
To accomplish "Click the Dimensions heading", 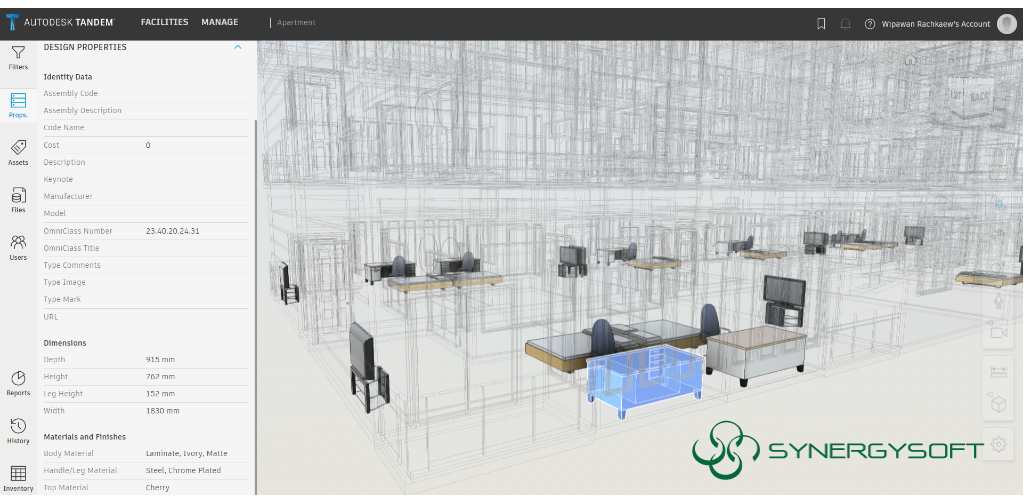I will point(65,343).
